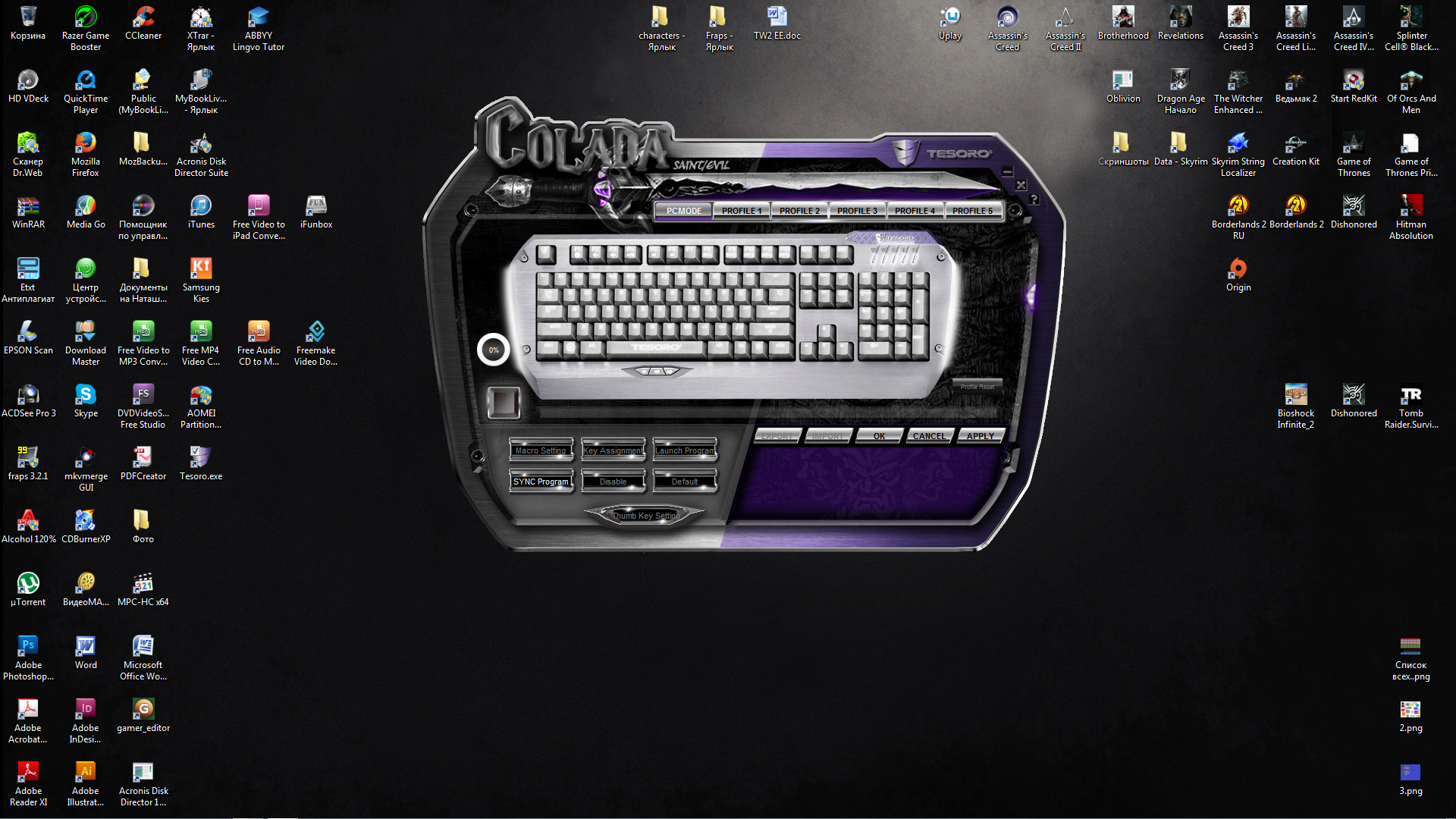This screenshot has width=1456, height=819.
Task: Open Oblivion game shortcut
Action: (x=1123, y=86)
